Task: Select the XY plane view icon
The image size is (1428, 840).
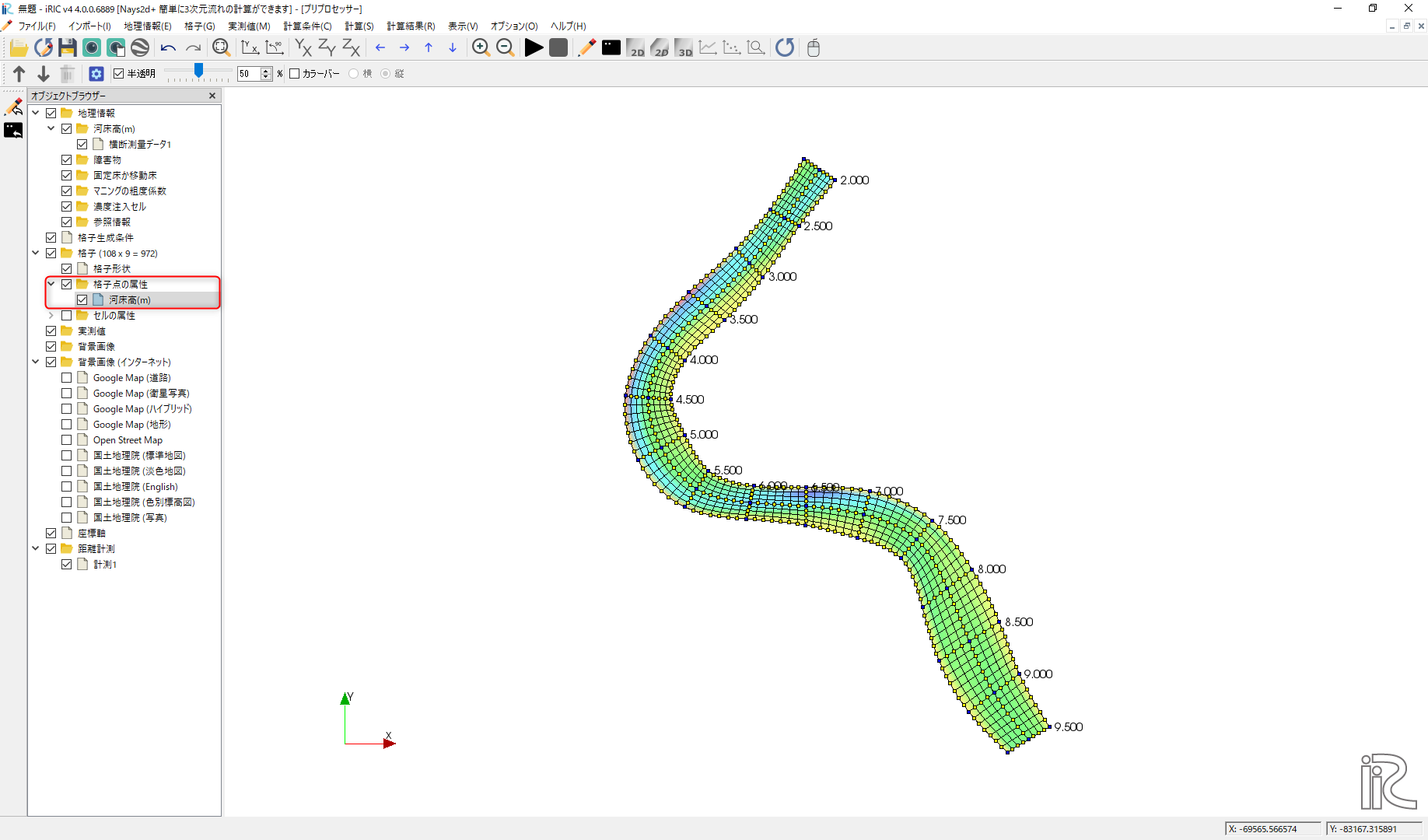Action: (x=303, y=48)
